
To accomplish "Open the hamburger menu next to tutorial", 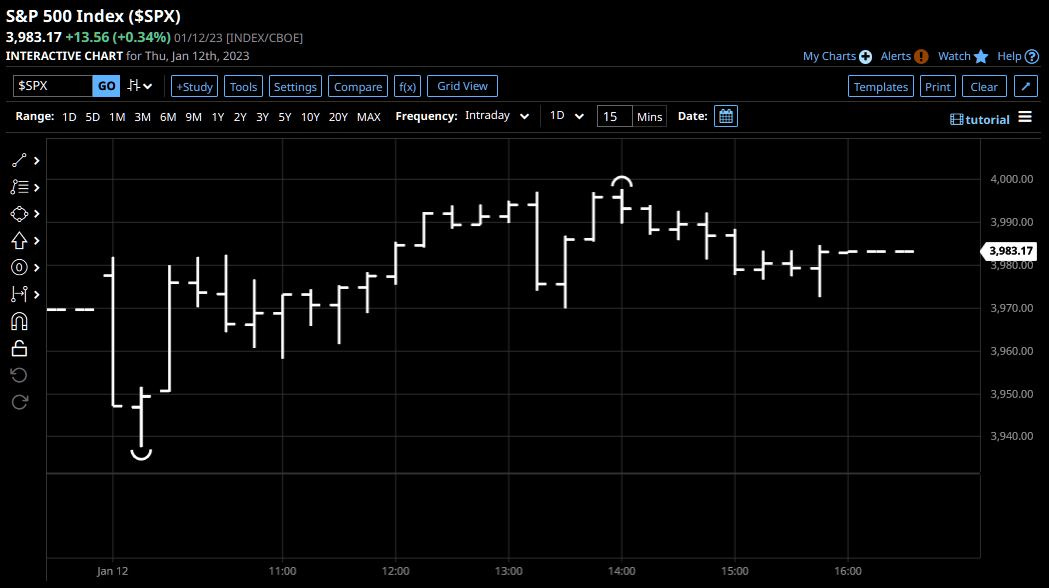I will pos(1025,117).
